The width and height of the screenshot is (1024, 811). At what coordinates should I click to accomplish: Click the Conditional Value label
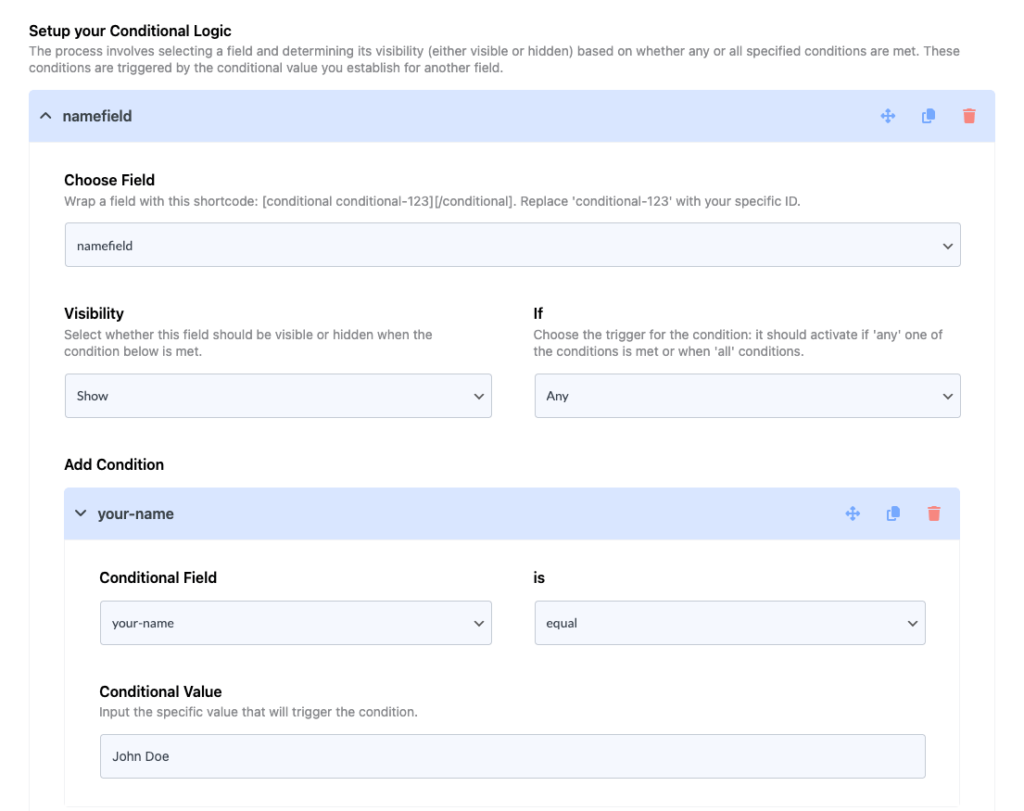point(160,691)
